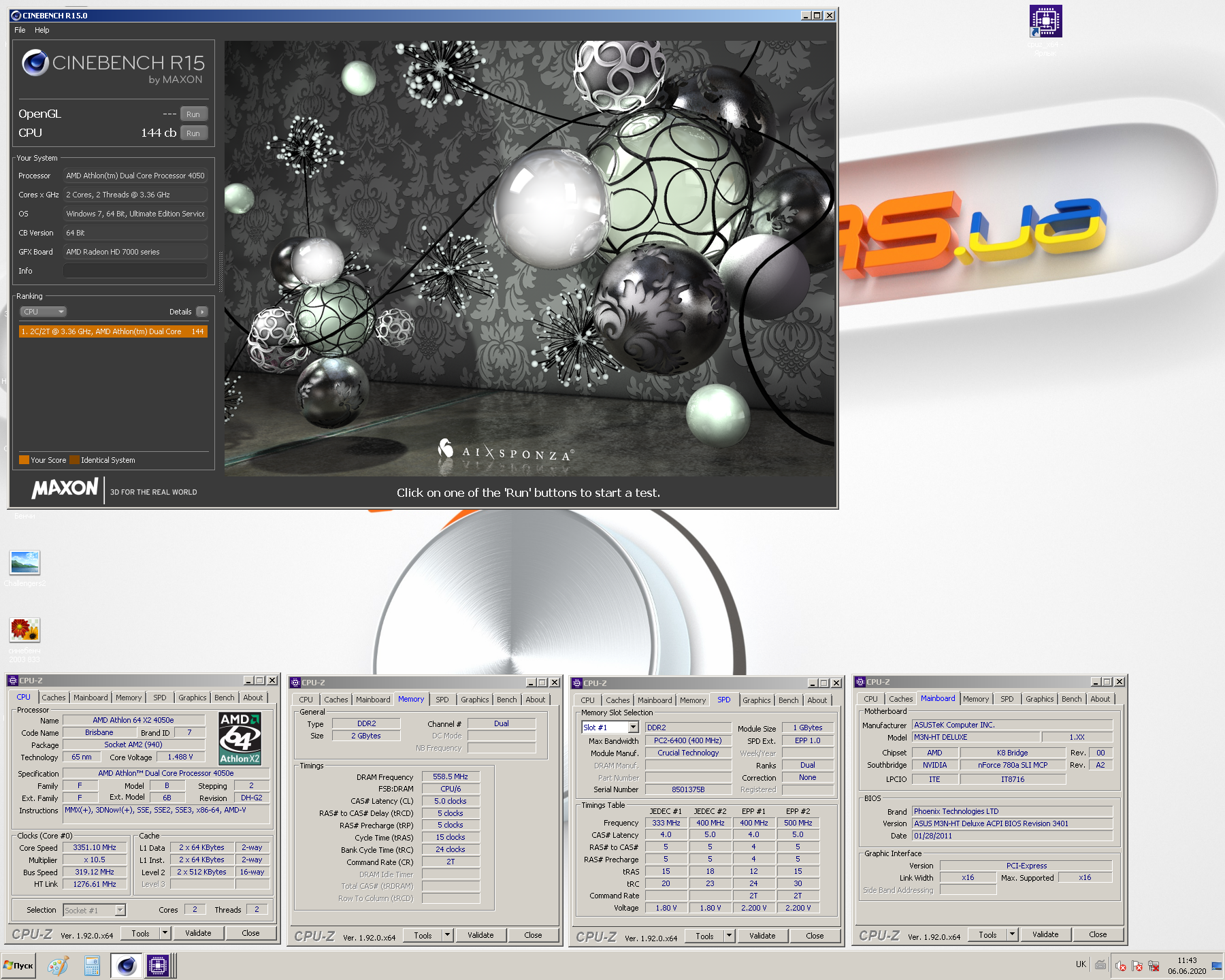
Task: Click the Cinebench title bar icon
Action: pos(16,16)
